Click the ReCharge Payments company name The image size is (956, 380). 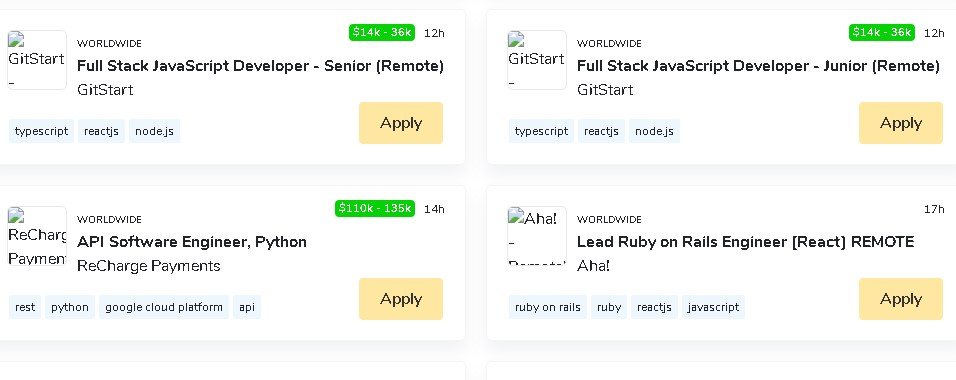tap(149, 266)
